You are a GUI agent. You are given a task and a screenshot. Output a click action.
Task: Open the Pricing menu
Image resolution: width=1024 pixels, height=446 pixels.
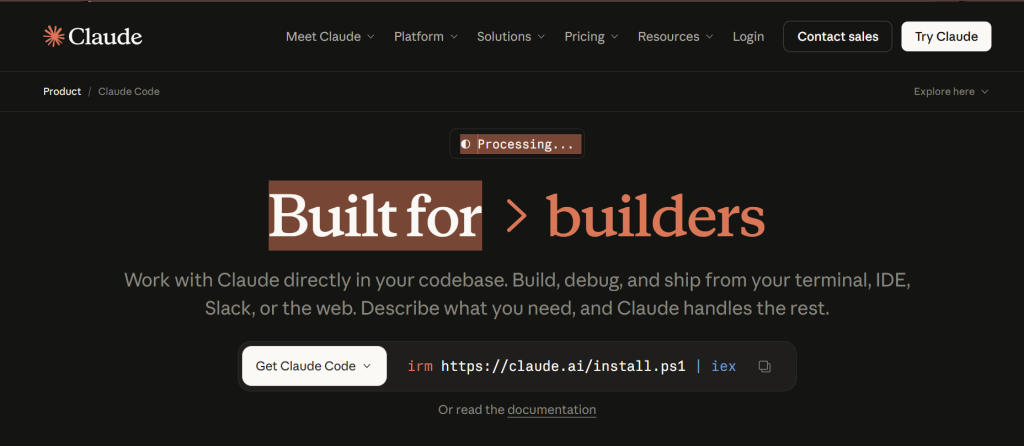point(591,37)
